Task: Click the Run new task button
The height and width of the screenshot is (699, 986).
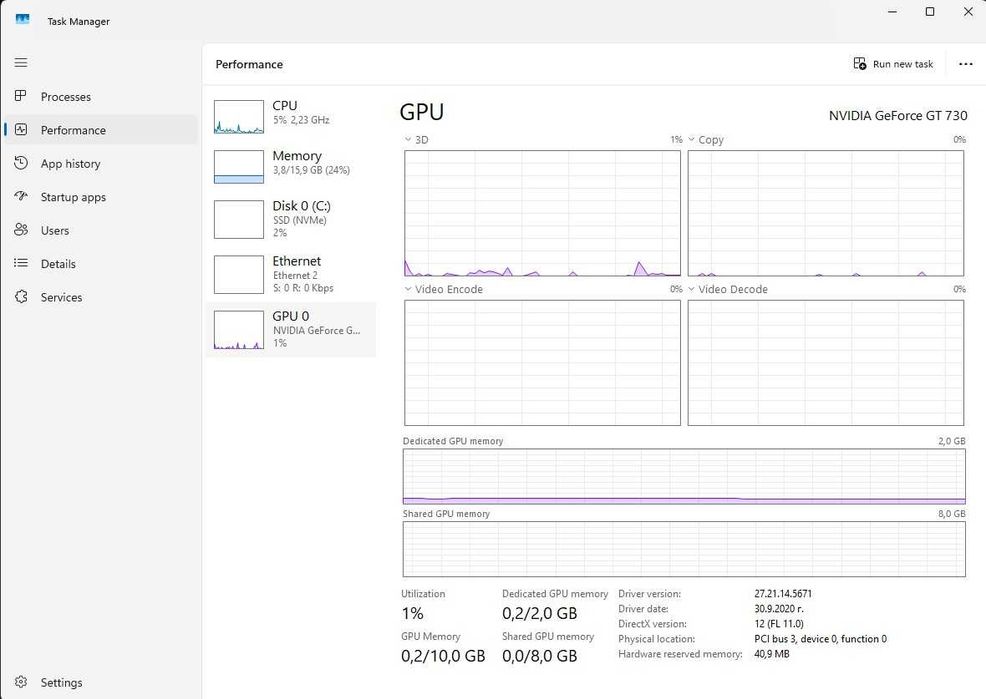Action: click(x=894, y=63)
